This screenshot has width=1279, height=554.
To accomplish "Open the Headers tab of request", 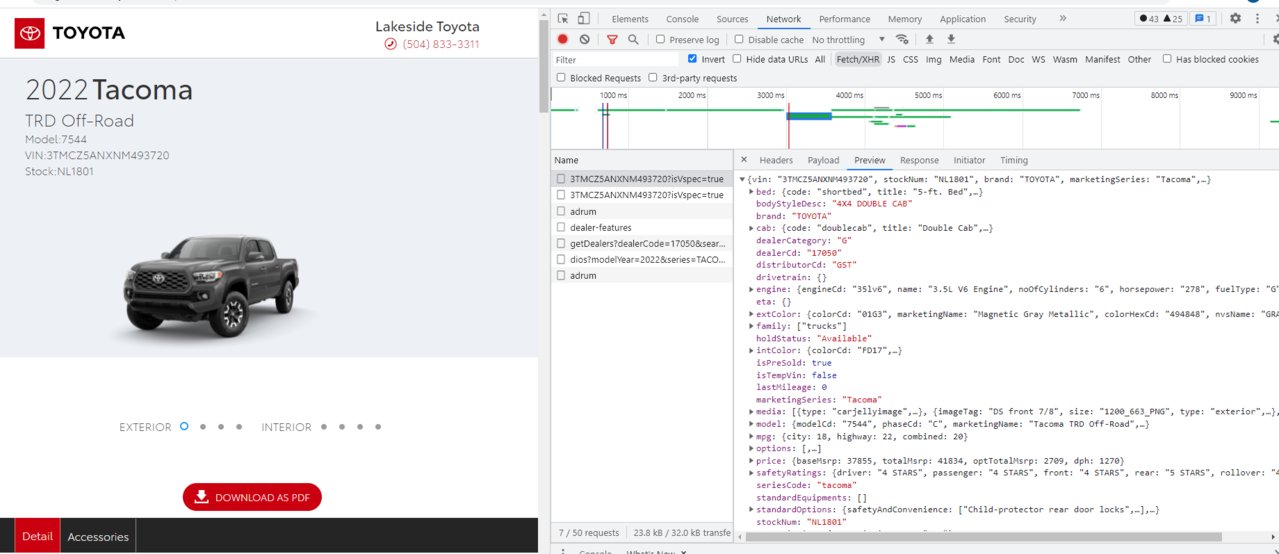I will [776, 160].
